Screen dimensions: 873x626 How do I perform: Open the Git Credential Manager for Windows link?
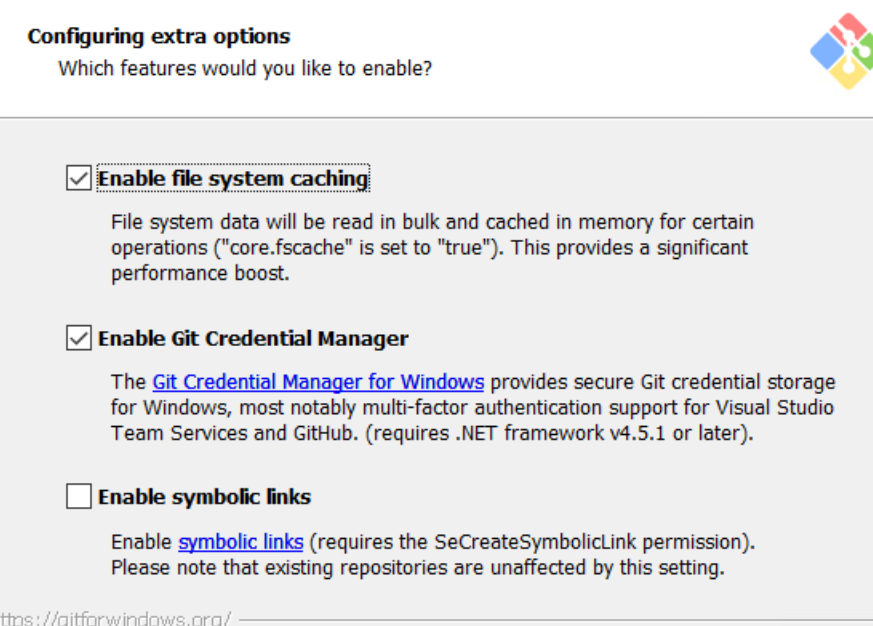[x=318, y=382]
